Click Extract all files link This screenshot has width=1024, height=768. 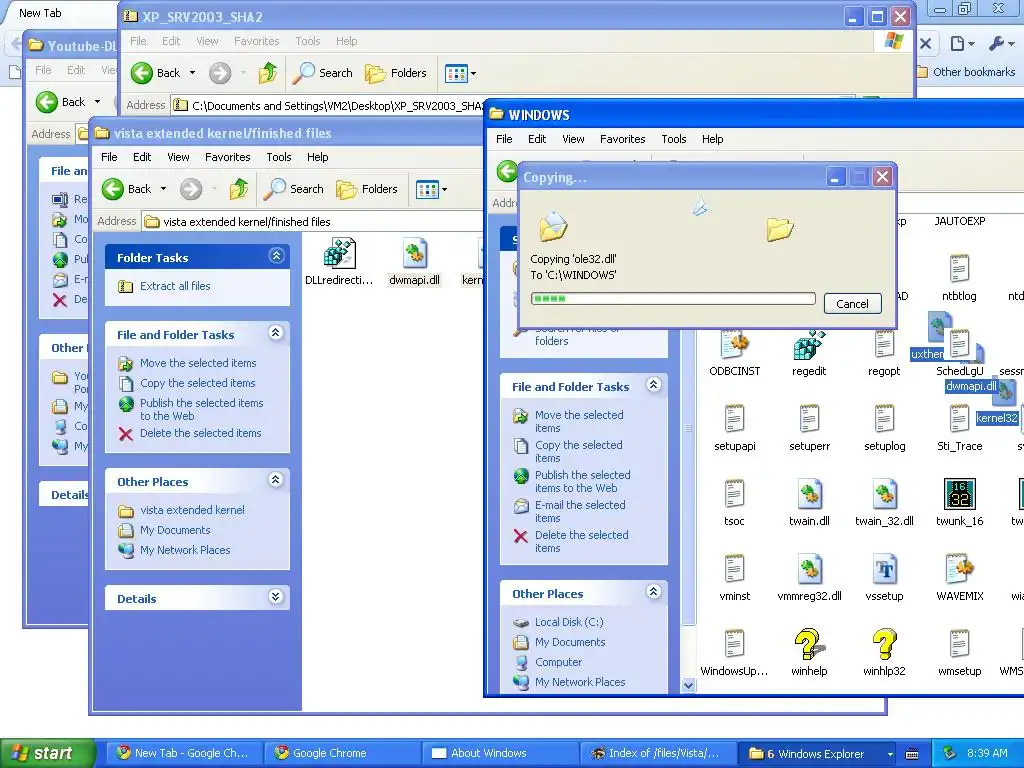174,286
